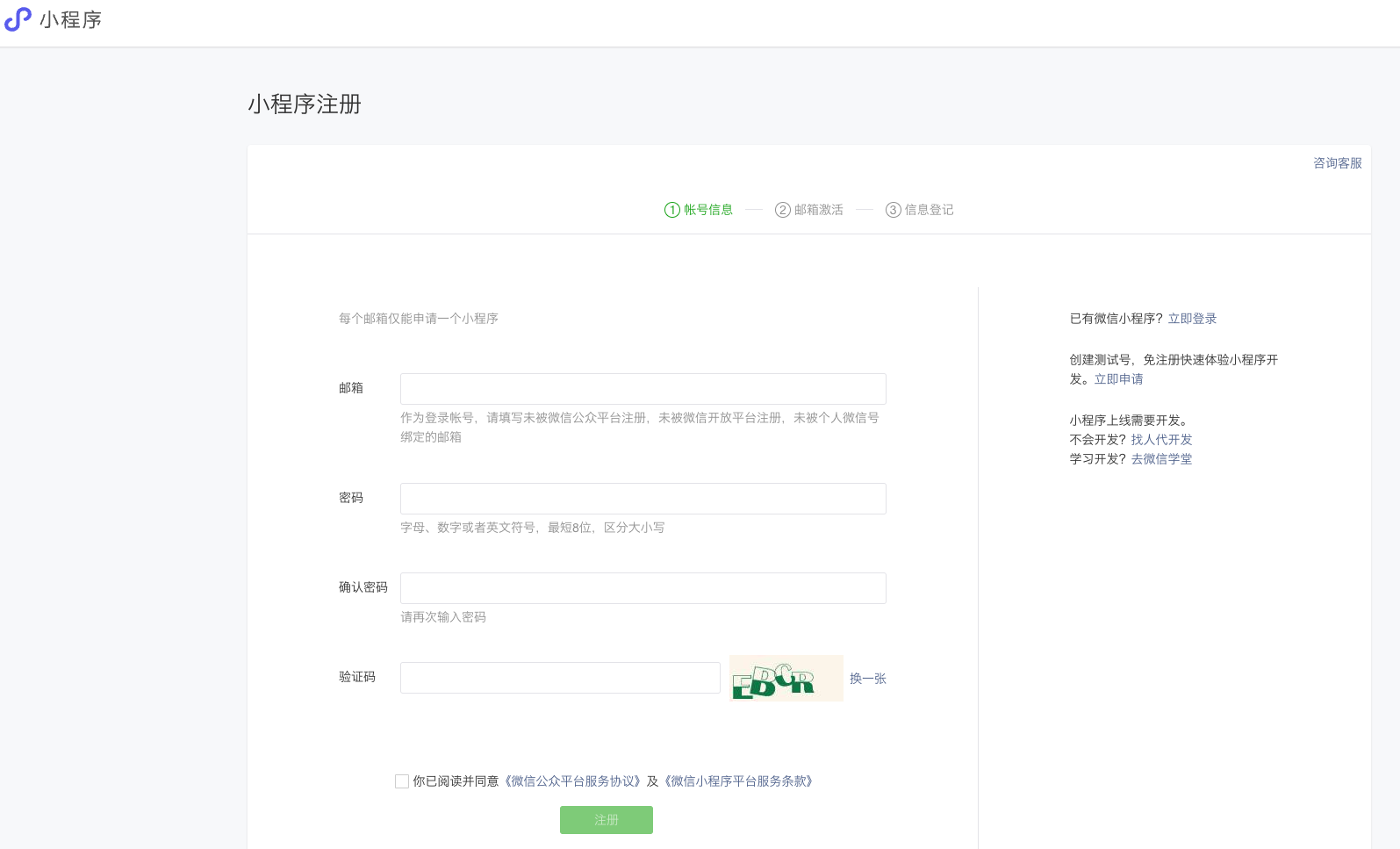Refresh captcha with 换一张 link

[868, 679]
